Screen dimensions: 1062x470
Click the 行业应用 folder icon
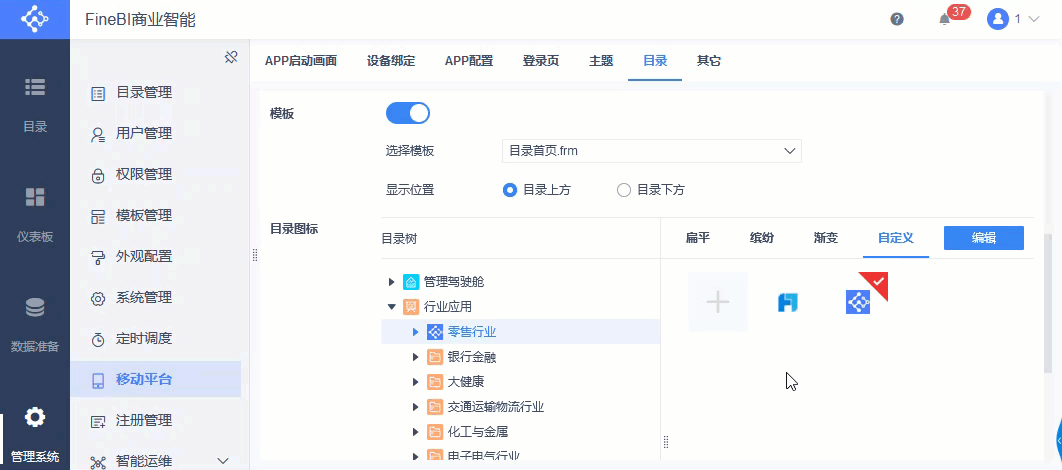pos(410,307)
